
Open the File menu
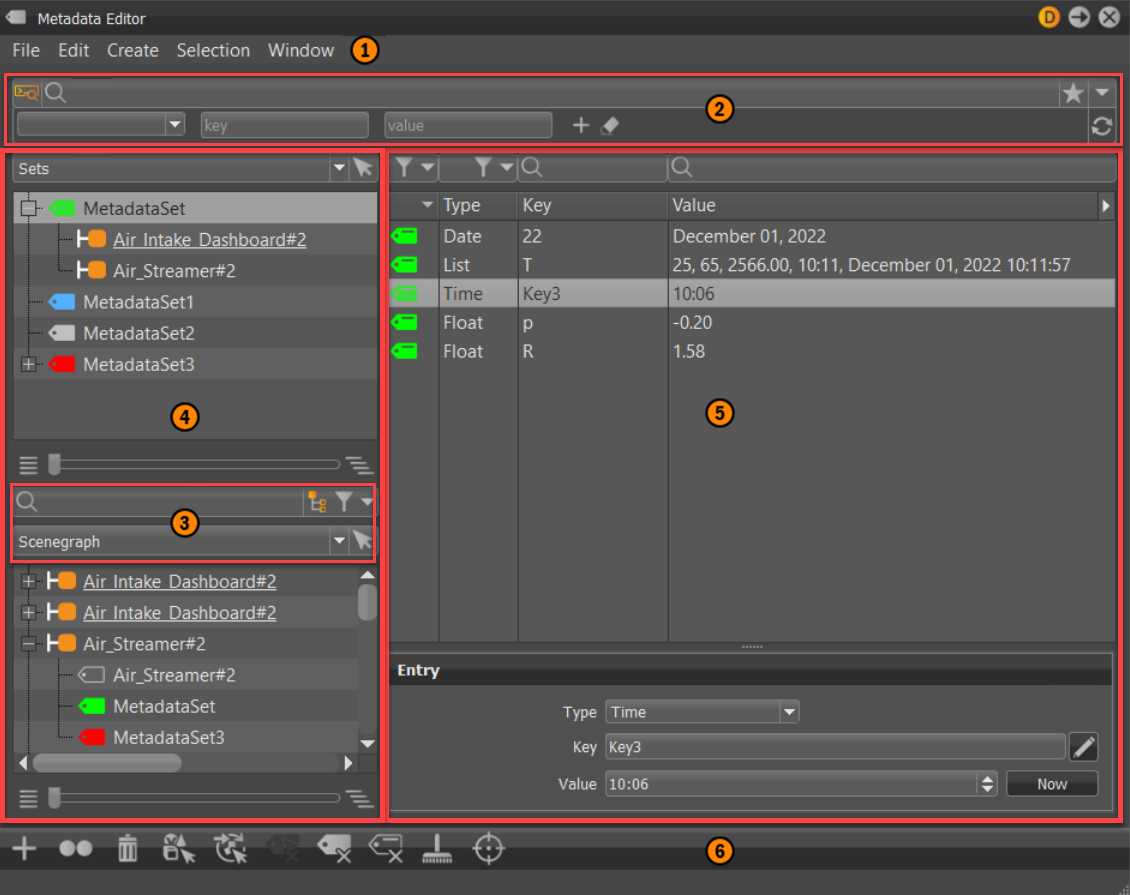coord(26,50)
